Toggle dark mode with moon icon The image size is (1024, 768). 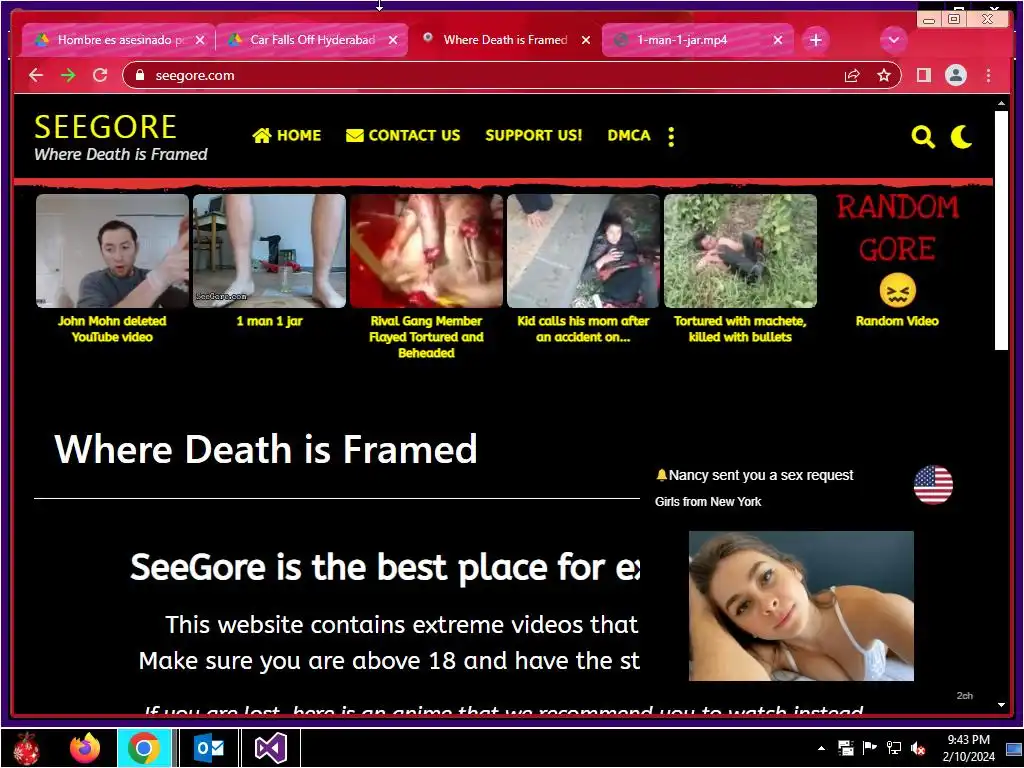(x=961, y=137)
